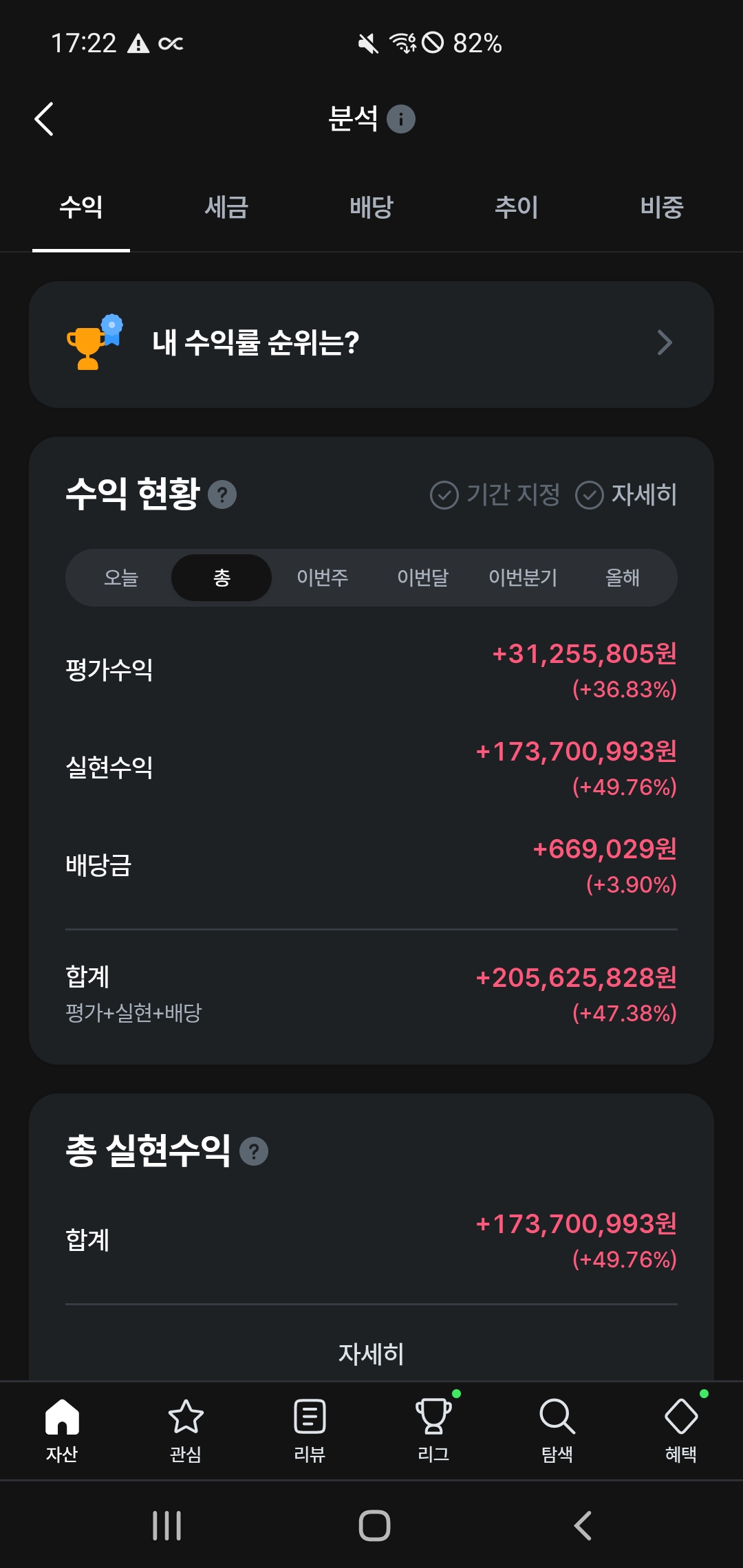Tap the help icon next to 총 실현수익
Screen dimensions: 743x1568
(x=254, y=1151)
